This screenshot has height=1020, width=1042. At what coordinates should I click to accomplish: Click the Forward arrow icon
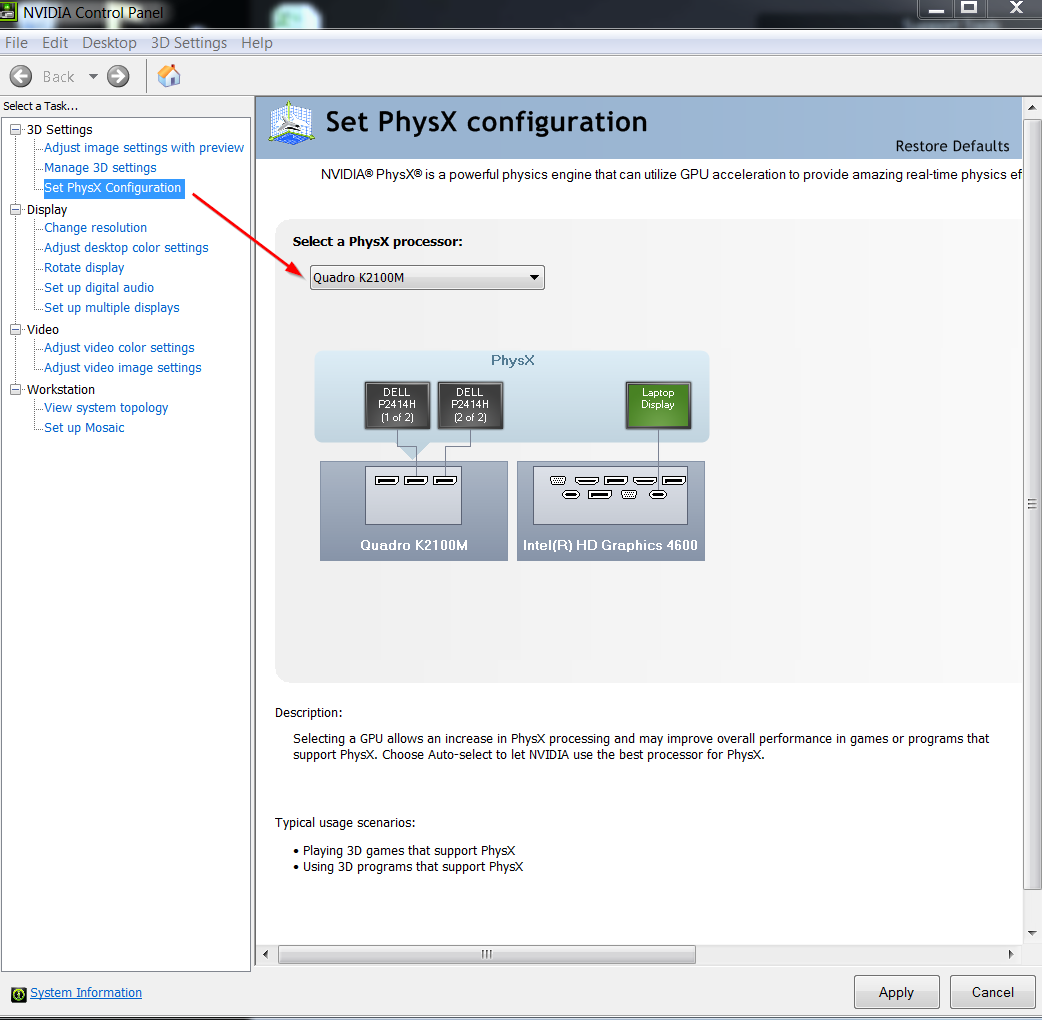point(118,76)
